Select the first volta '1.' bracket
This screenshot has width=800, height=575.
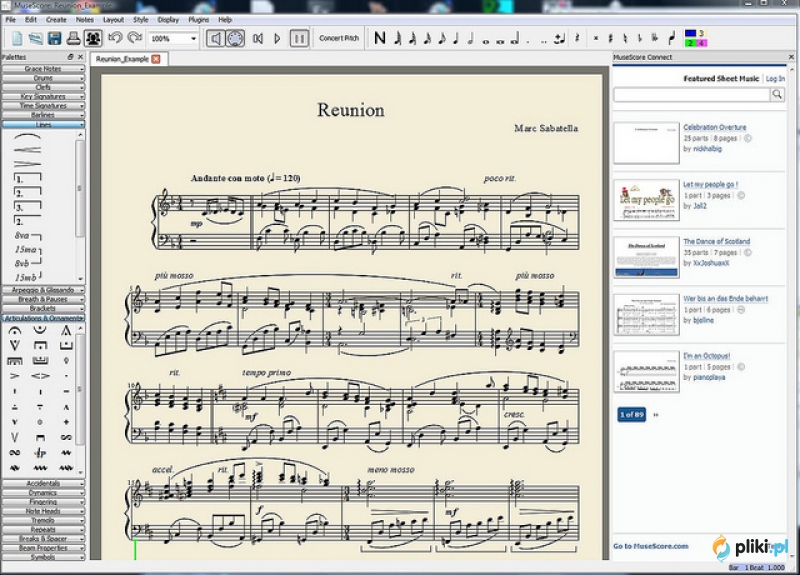(28, 178)
